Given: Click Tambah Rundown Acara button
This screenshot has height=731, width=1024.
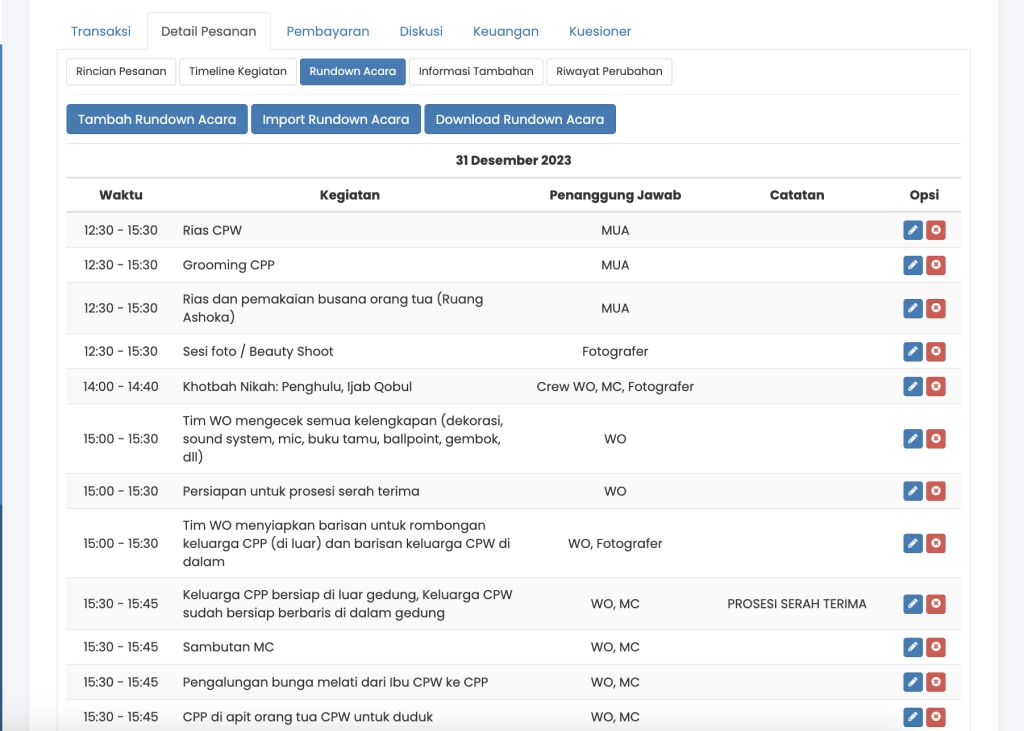Looking at the screenshot, I should 156,118.
